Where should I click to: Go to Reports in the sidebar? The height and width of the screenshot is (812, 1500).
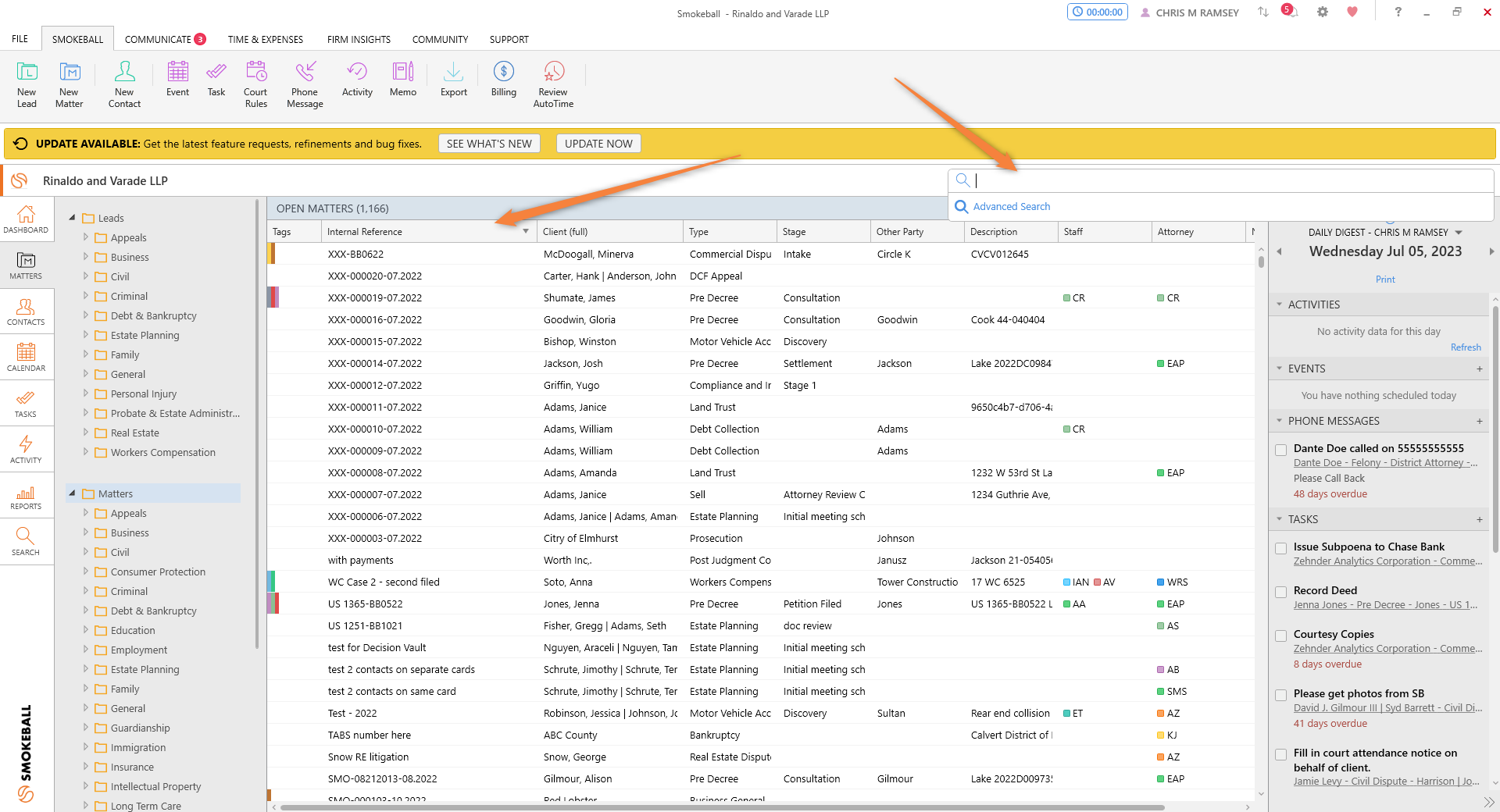point(26,496)
